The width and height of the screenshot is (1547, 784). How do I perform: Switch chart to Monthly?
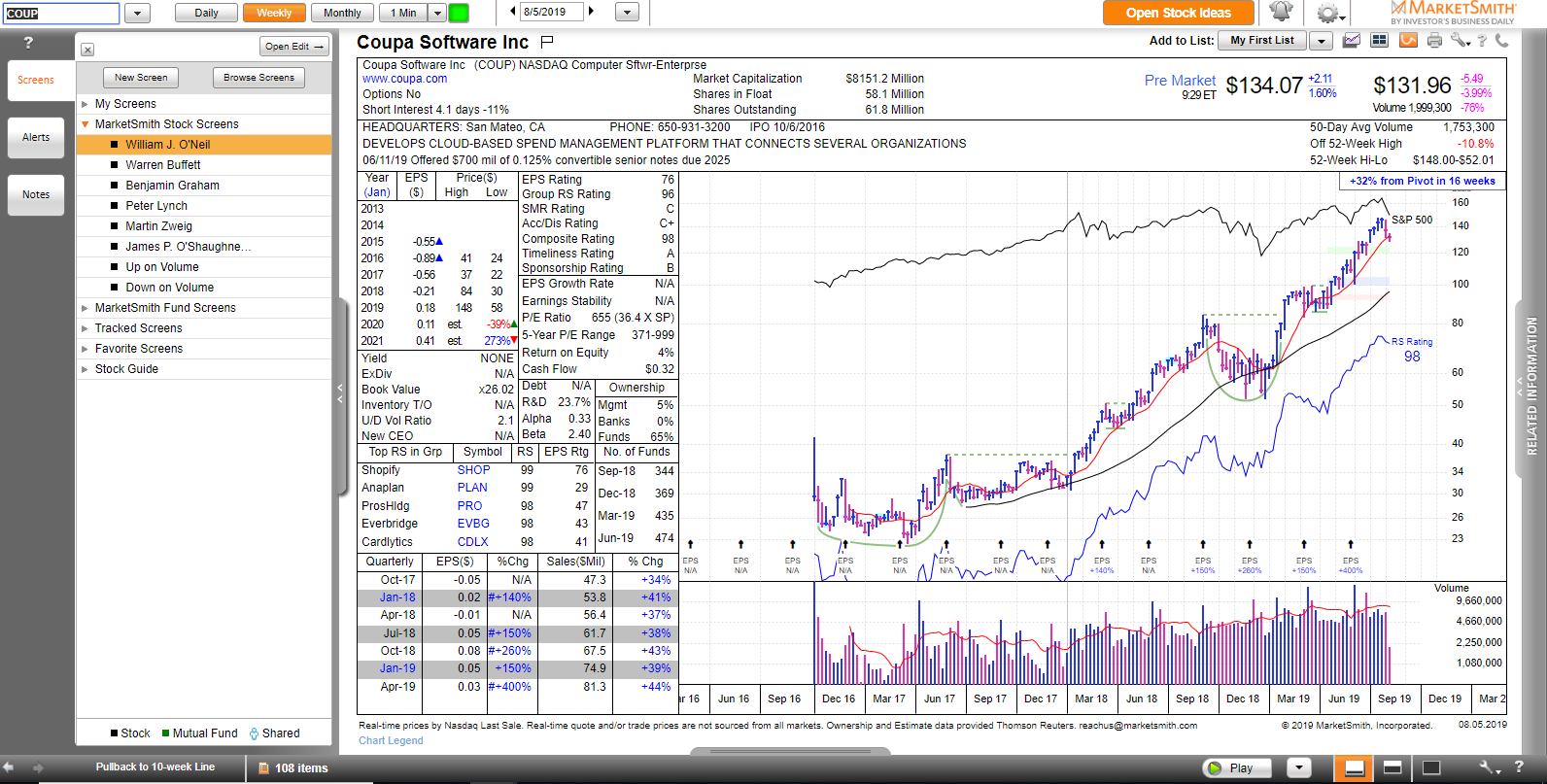point(342,13)
